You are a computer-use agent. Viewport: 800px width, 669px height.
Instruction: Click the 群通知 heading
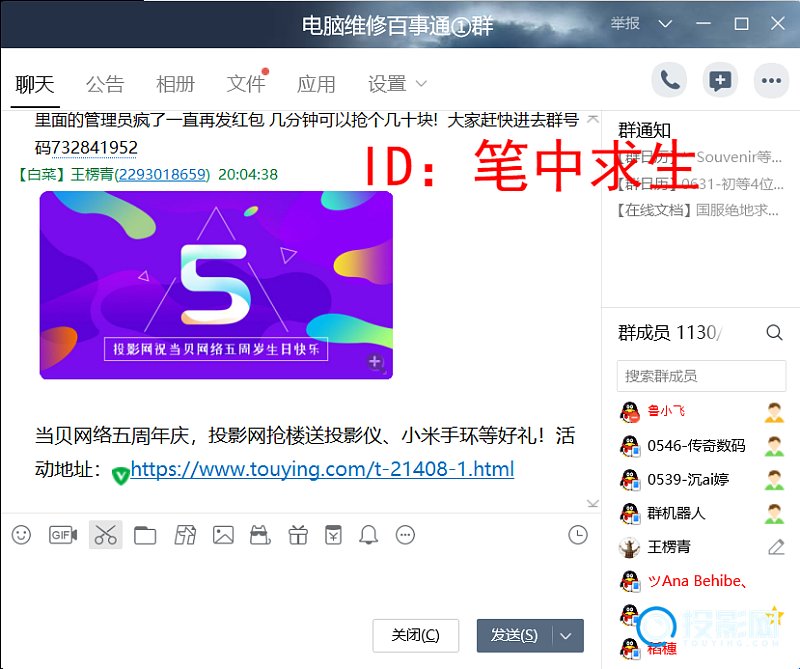644,130
